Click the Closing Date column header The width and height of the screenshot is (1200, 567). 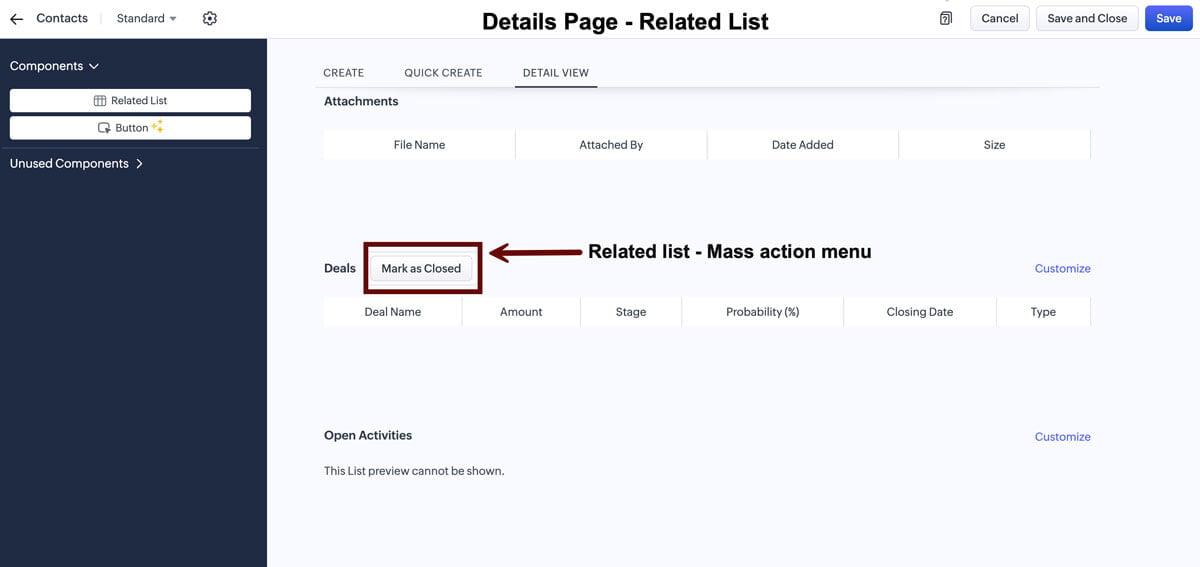click(920, 312)
